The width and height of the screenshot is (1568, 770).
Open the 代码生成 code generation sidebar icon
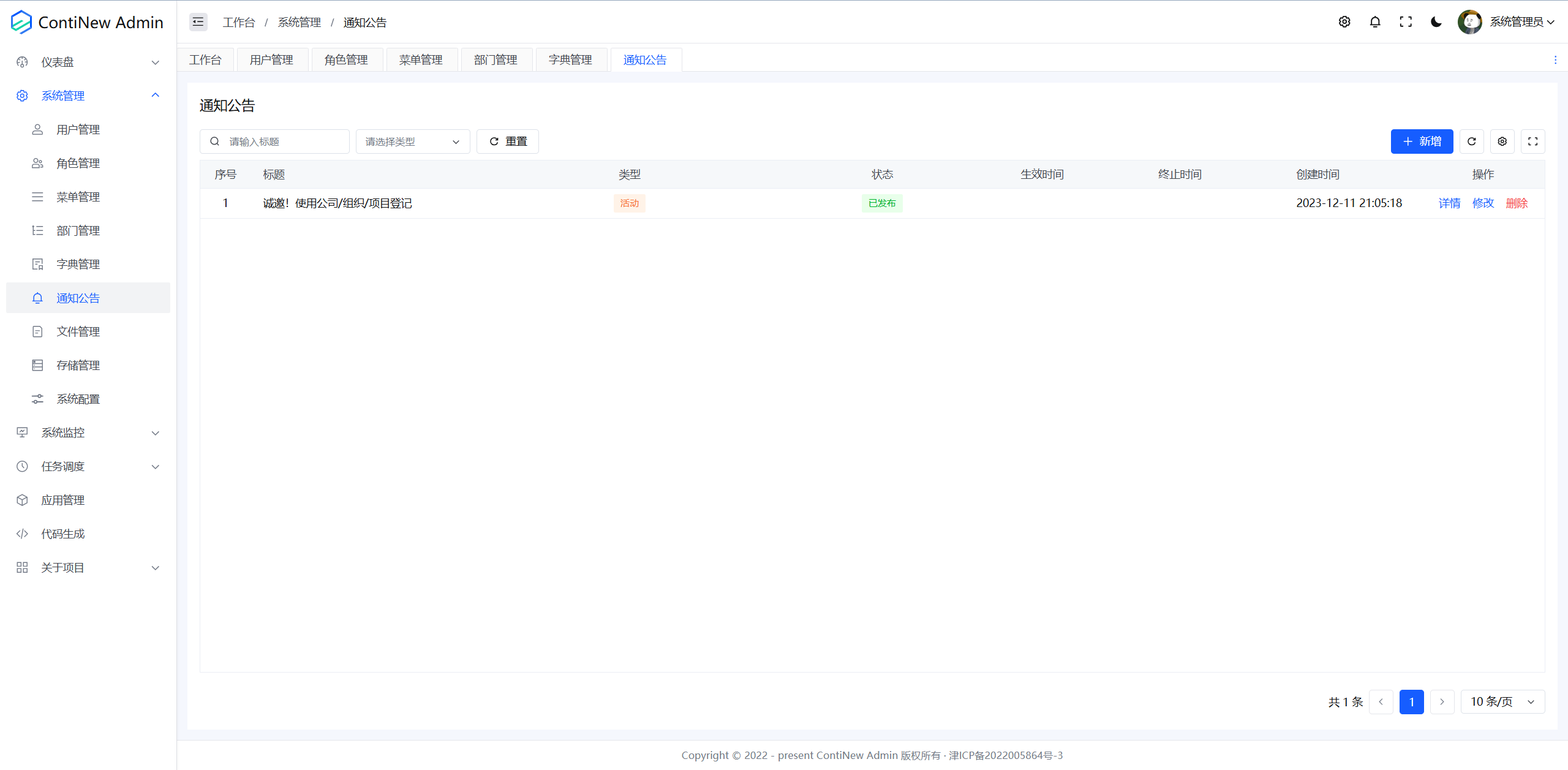point(22,534)
